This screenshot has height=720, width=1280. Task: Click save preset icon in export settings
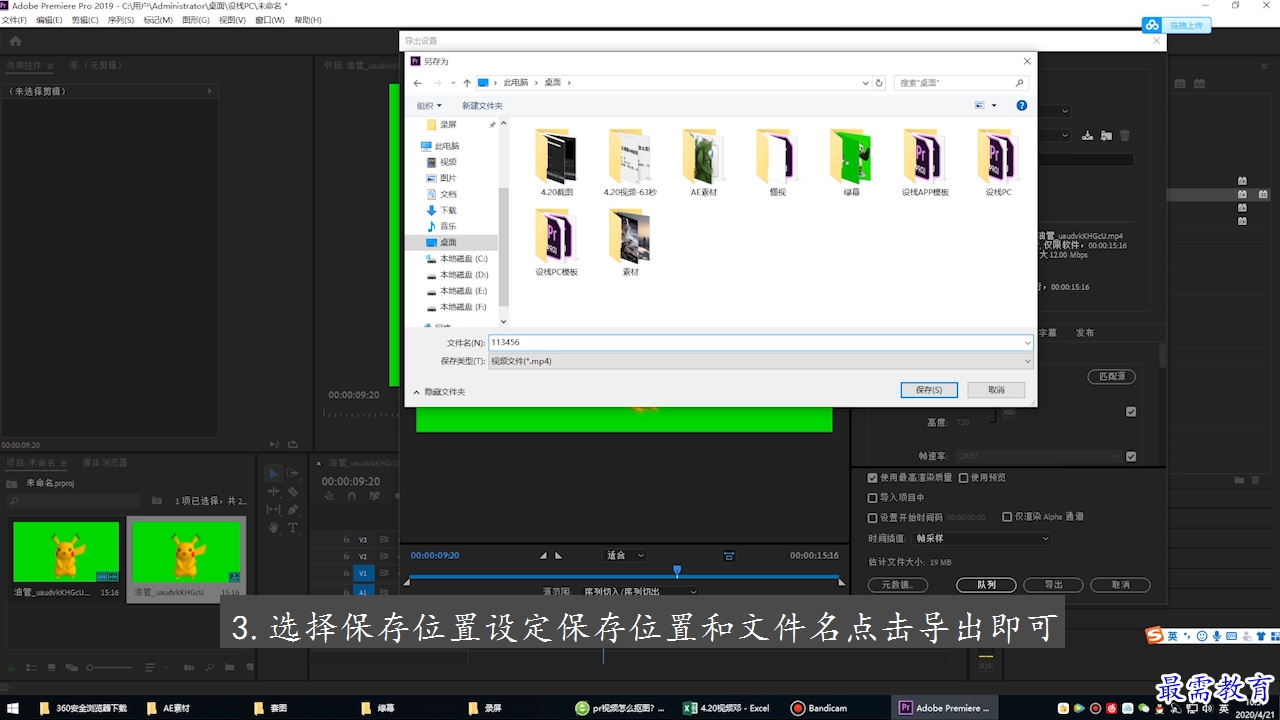[x=1088, y=136]
